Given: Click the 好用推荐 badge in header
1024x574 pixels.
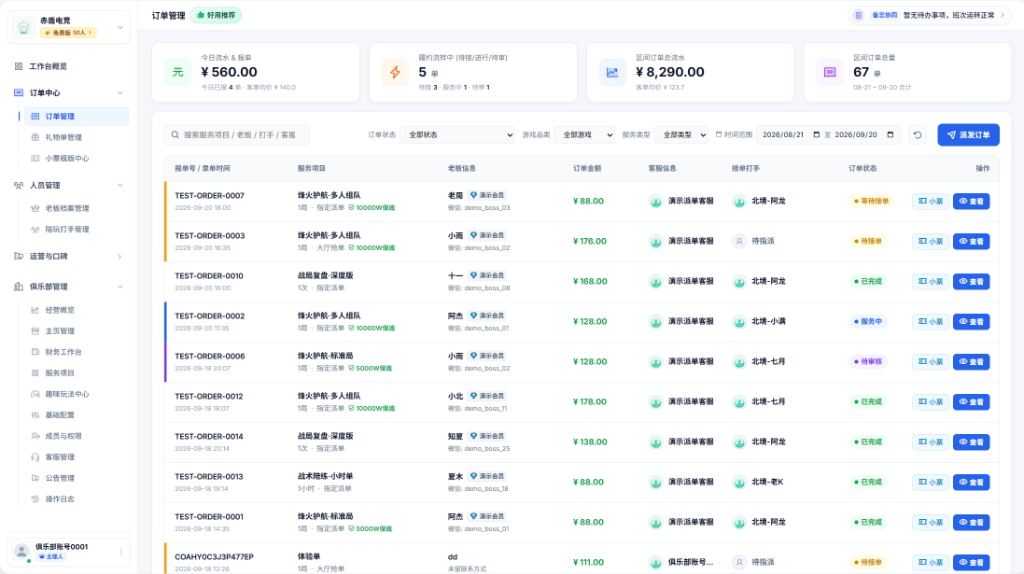Looking at the screenshot, I should tap(216, 15).
